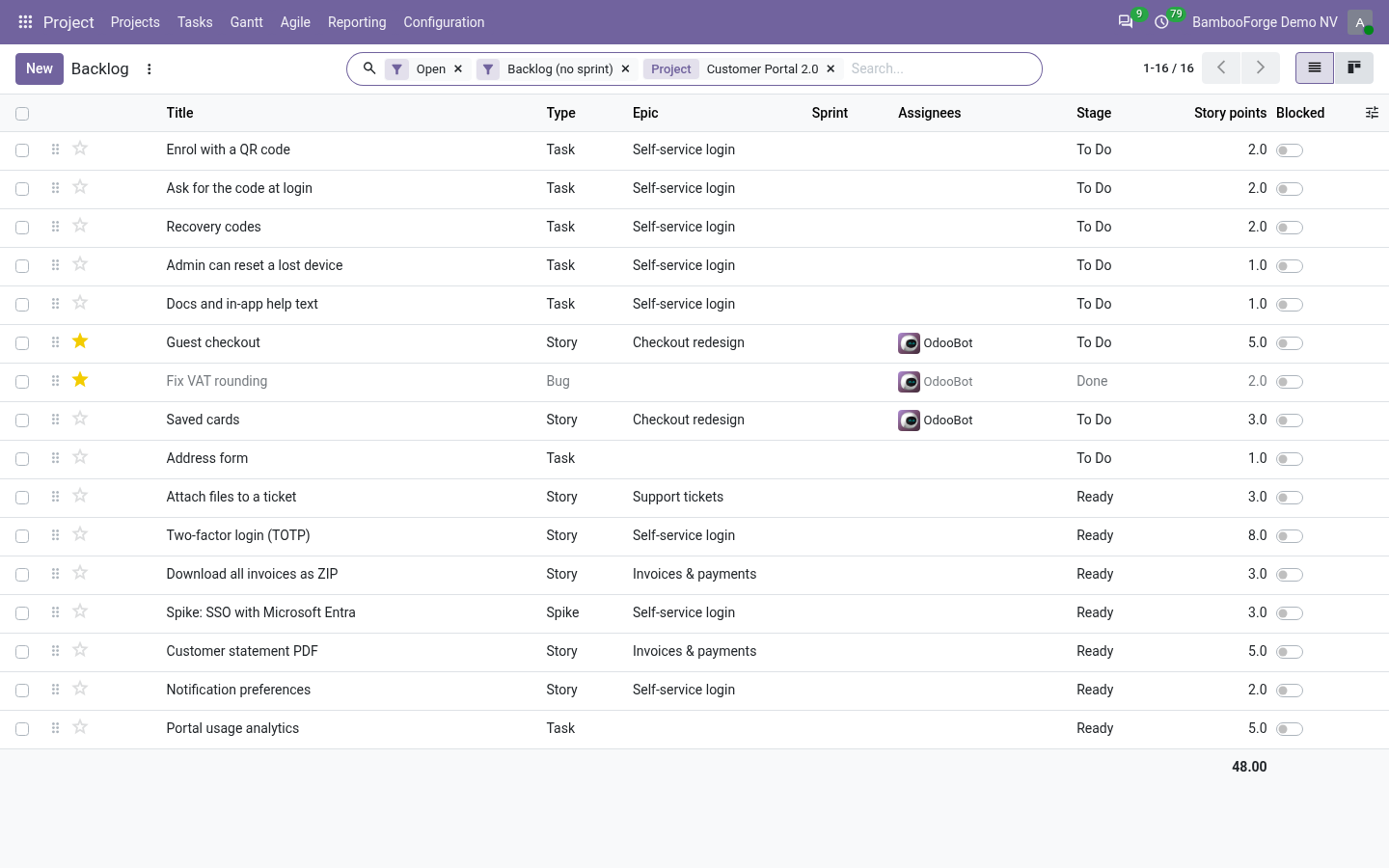Star the Enrol with a QR code task
The image size is (1389, 868).
80,149
